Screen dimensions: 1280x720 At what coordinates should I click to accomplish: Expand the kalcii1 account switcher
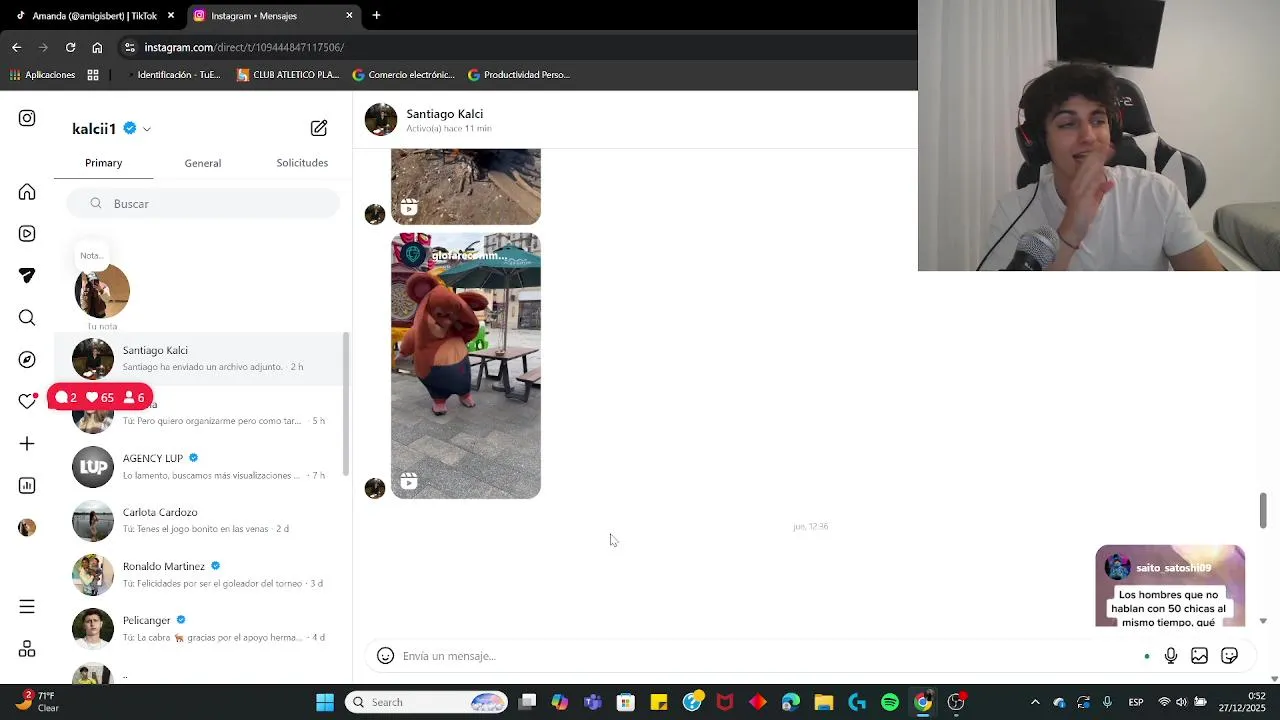(x=147, y=129)
